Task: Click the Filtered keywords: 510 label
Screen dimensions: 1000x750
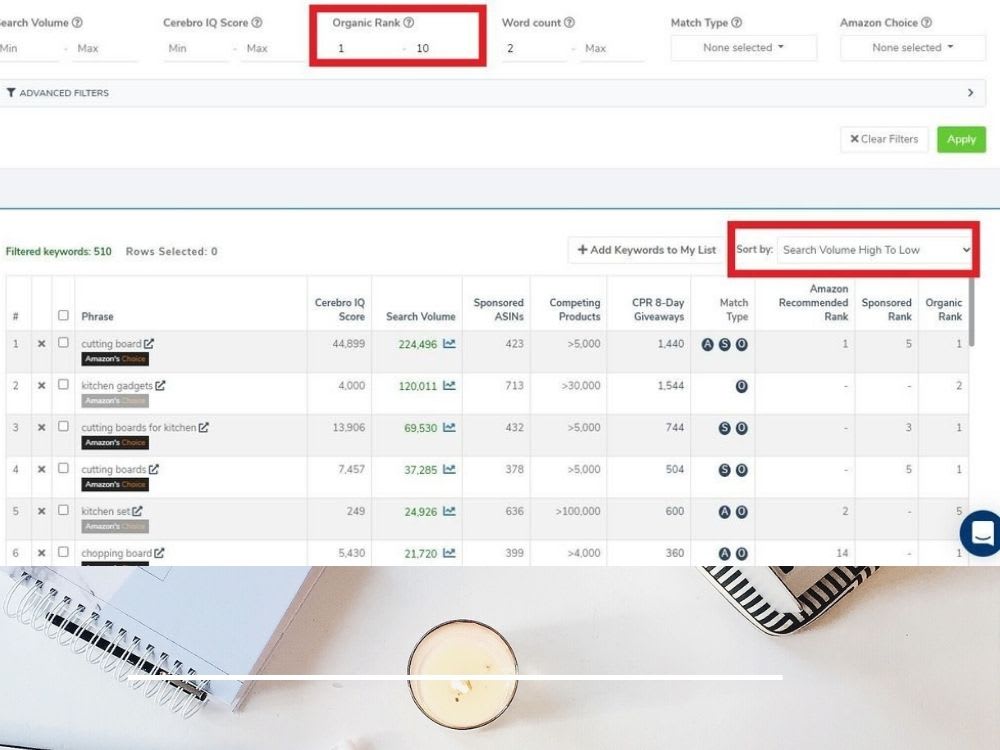Action: pyautogui.click(x=59, y=251)
